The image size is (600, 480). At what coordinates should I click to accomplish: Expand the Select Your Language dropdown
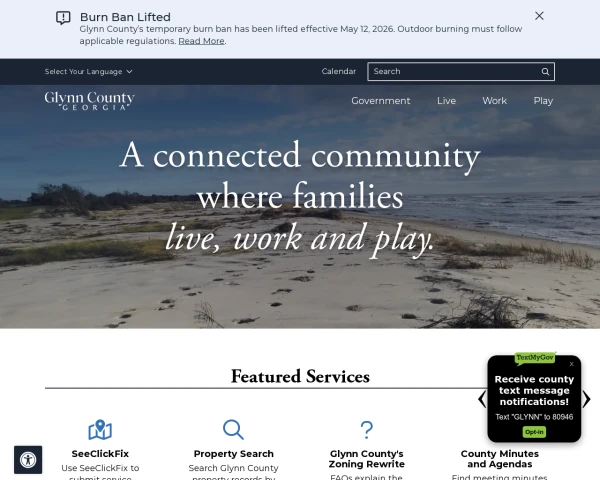[x=88, y=72]
